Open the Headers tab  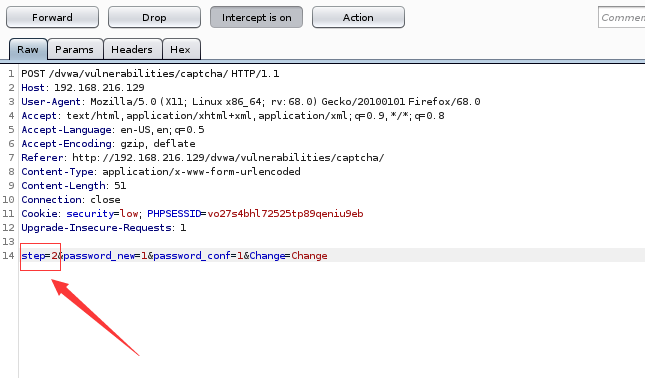pos(132,49)
